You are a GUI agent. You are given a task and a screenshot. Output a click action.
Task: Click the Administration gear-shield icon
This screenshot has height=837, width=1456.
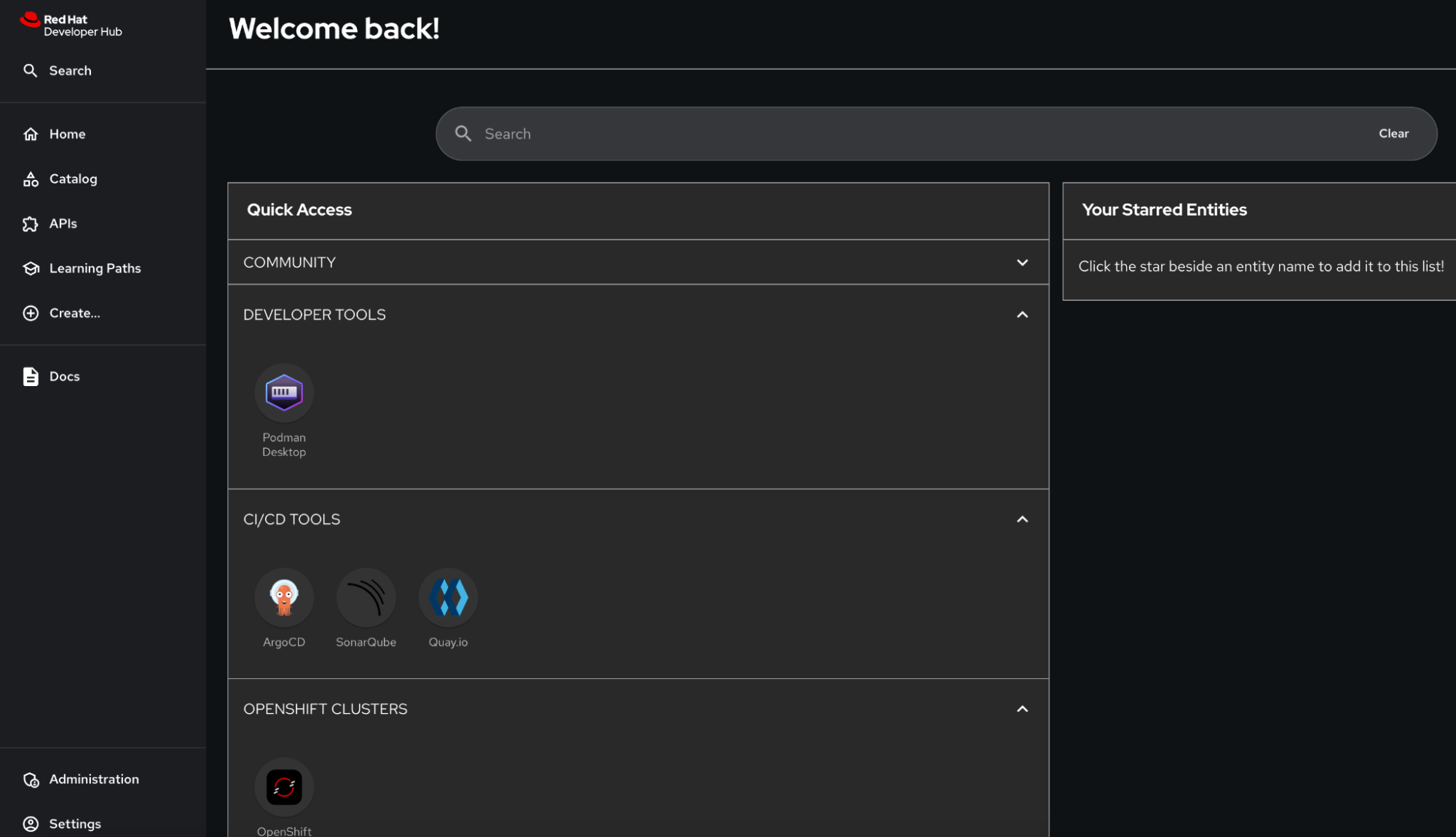click(31, 779)
